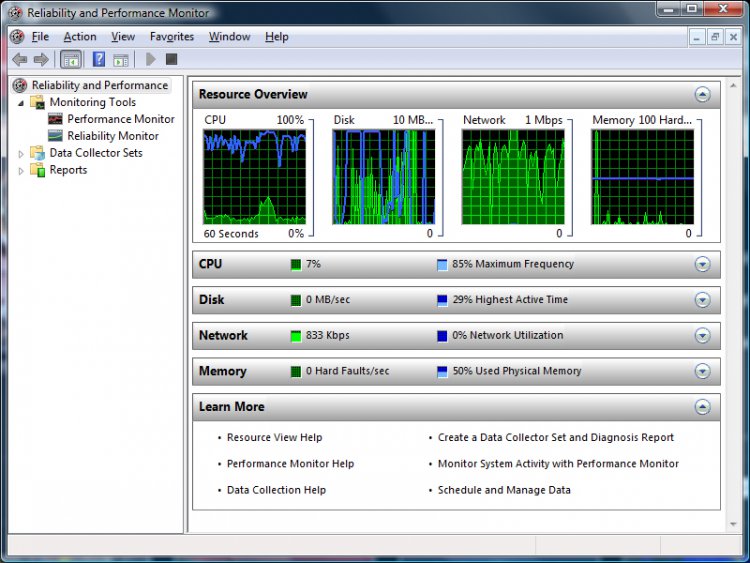Viewport: 750px width, 563px height.
Task: Click the scroll up arrow of main pane
Action: (733, 86)
